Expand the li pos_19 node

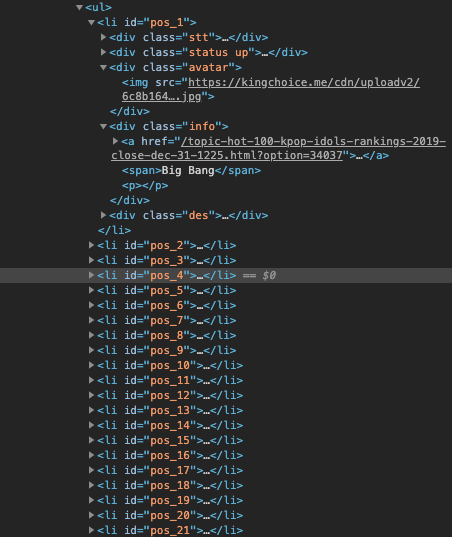tap(91, 500)
